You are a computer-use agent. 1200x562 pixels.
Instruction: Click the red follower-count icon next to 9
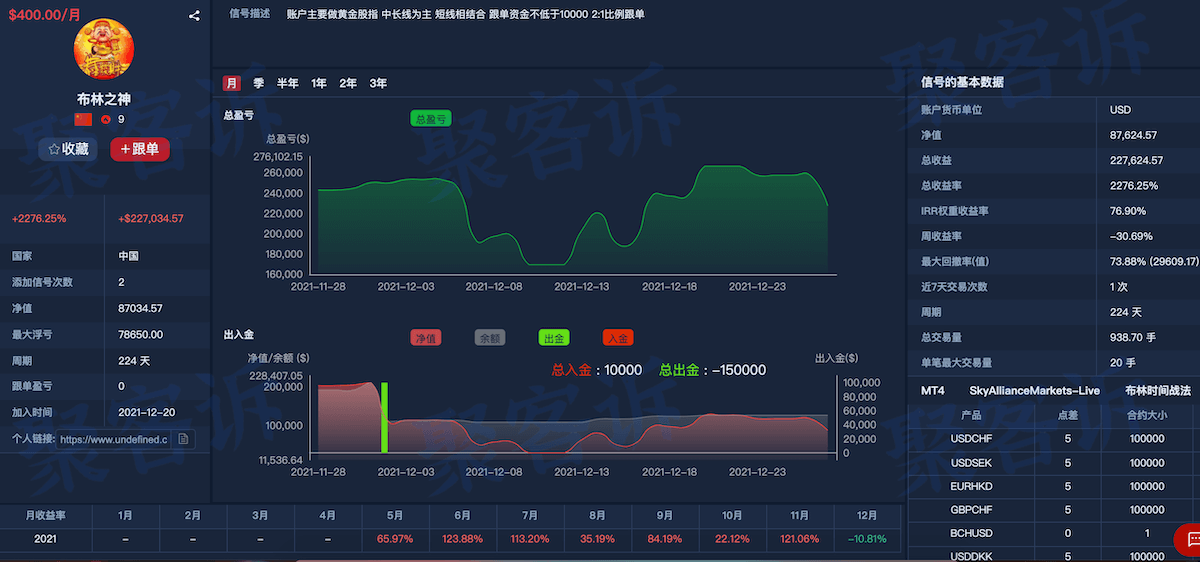[105, 119]
